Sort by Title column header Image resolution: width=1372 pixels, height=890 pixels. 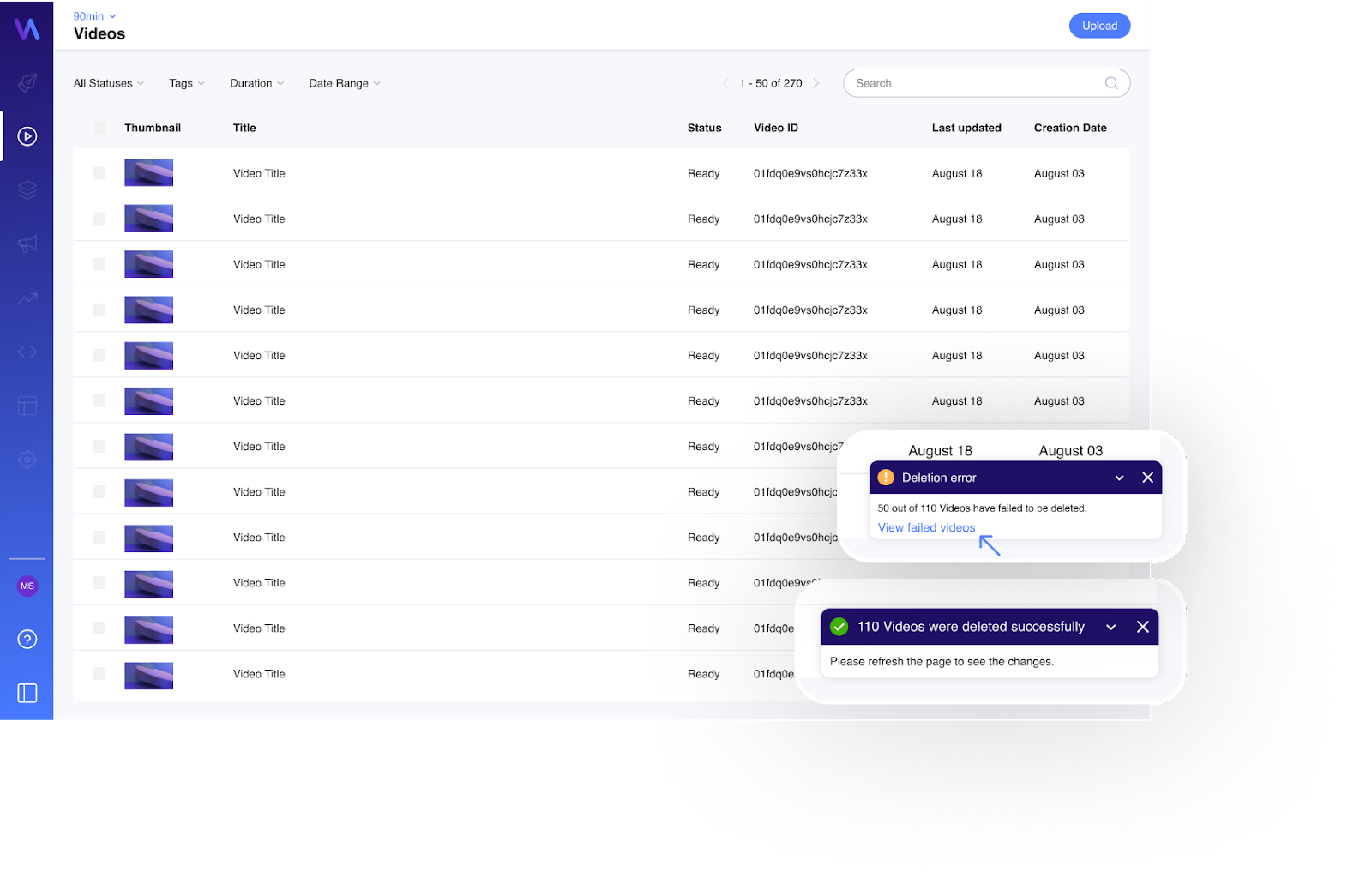click(244, 128)
